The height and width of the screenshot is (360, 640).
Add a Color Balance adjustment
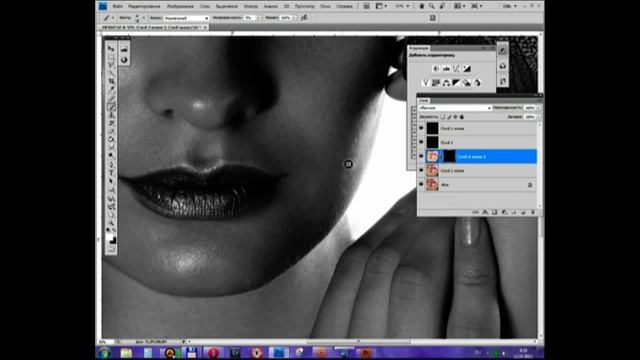446,83
